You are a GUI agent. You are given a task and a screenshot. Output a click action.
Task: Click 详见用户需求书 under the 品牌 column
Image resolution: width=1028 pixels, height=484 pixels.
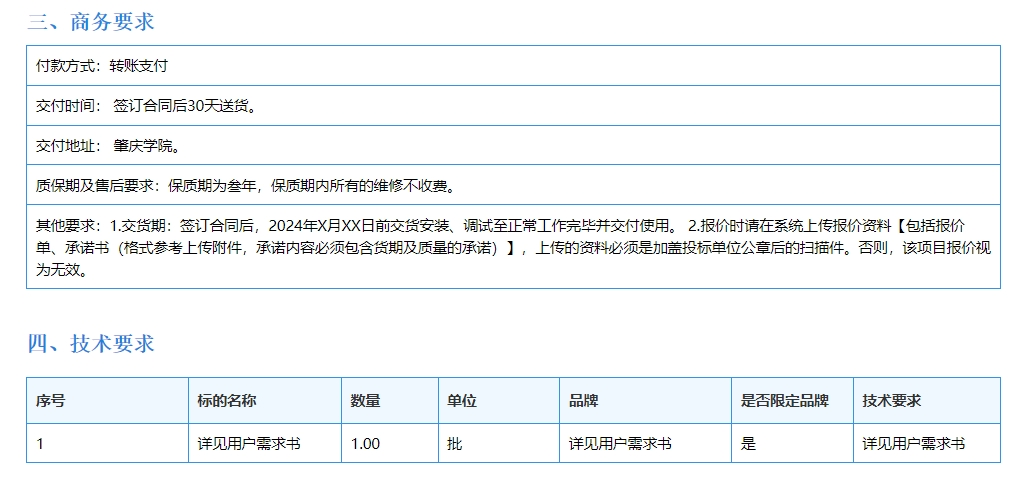click(620, 444)
